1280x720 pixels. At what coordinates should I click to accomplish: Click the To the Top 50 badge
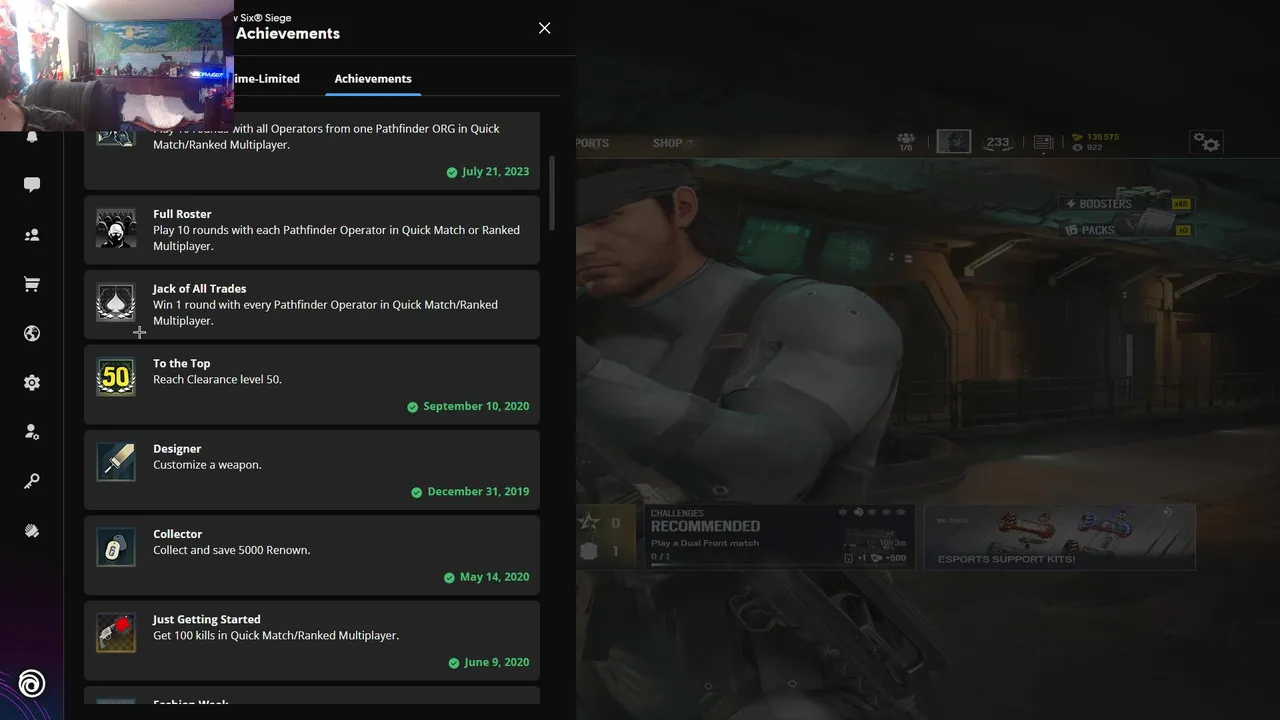tap(116, 378)
